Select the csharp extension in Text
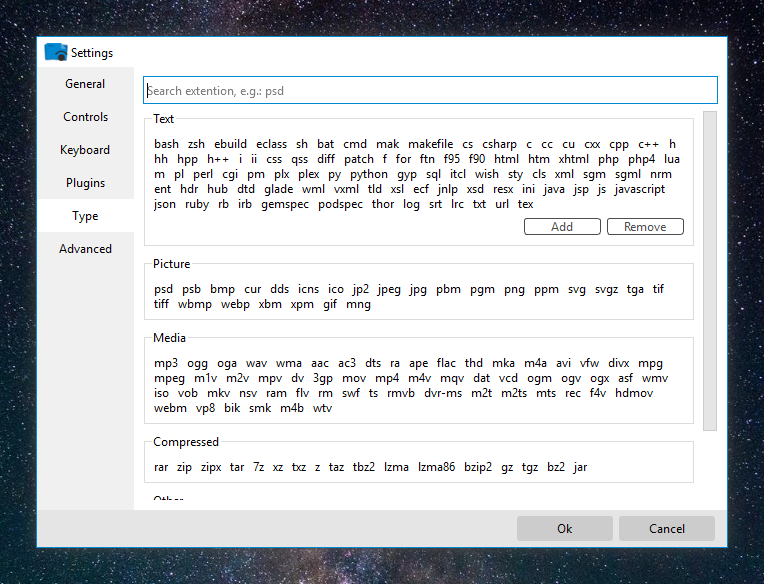This screenshot has width=764, height=584. coord(499,144)
